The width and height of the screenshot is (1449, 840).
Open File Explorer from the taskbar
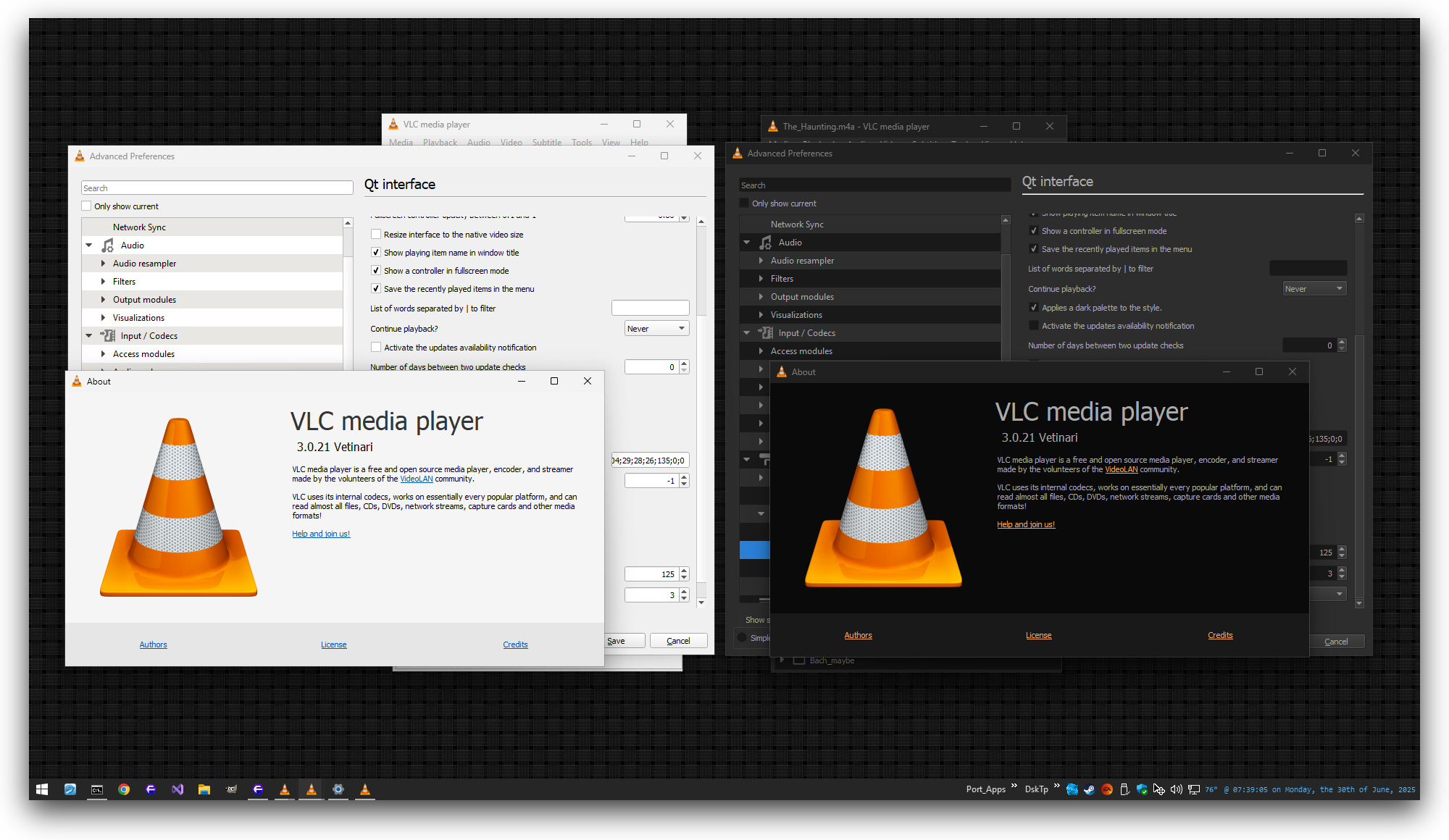pos(204,789)
